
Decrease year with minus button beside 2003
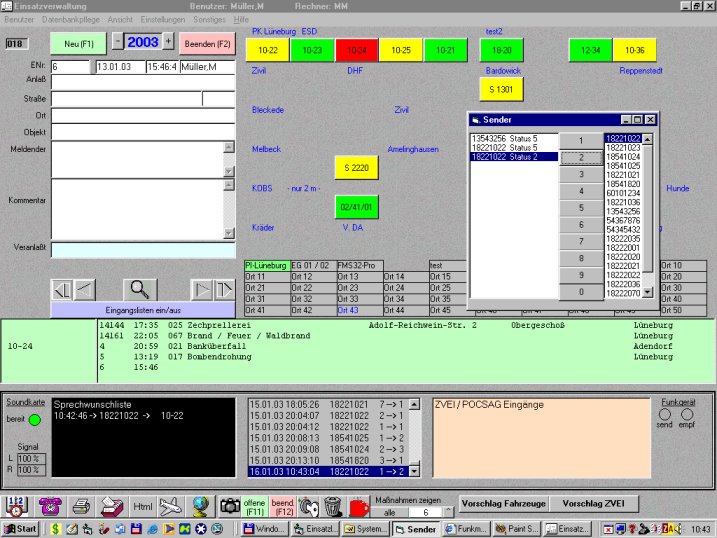[x=118, y=42]
